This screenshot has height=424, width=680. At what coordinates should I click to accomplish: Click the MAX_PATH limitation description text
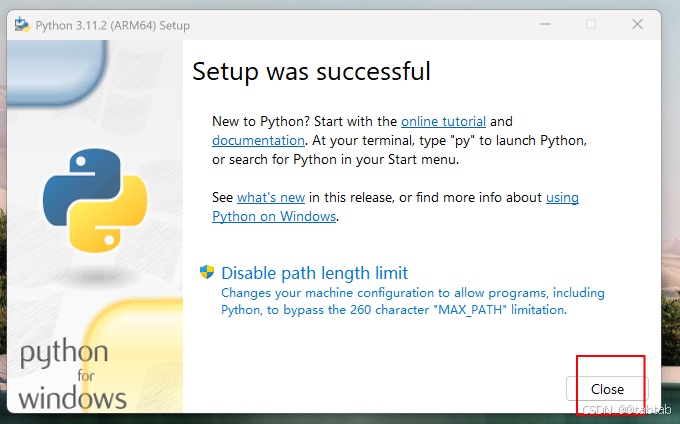pyautogui.click(x=412, y=301)
